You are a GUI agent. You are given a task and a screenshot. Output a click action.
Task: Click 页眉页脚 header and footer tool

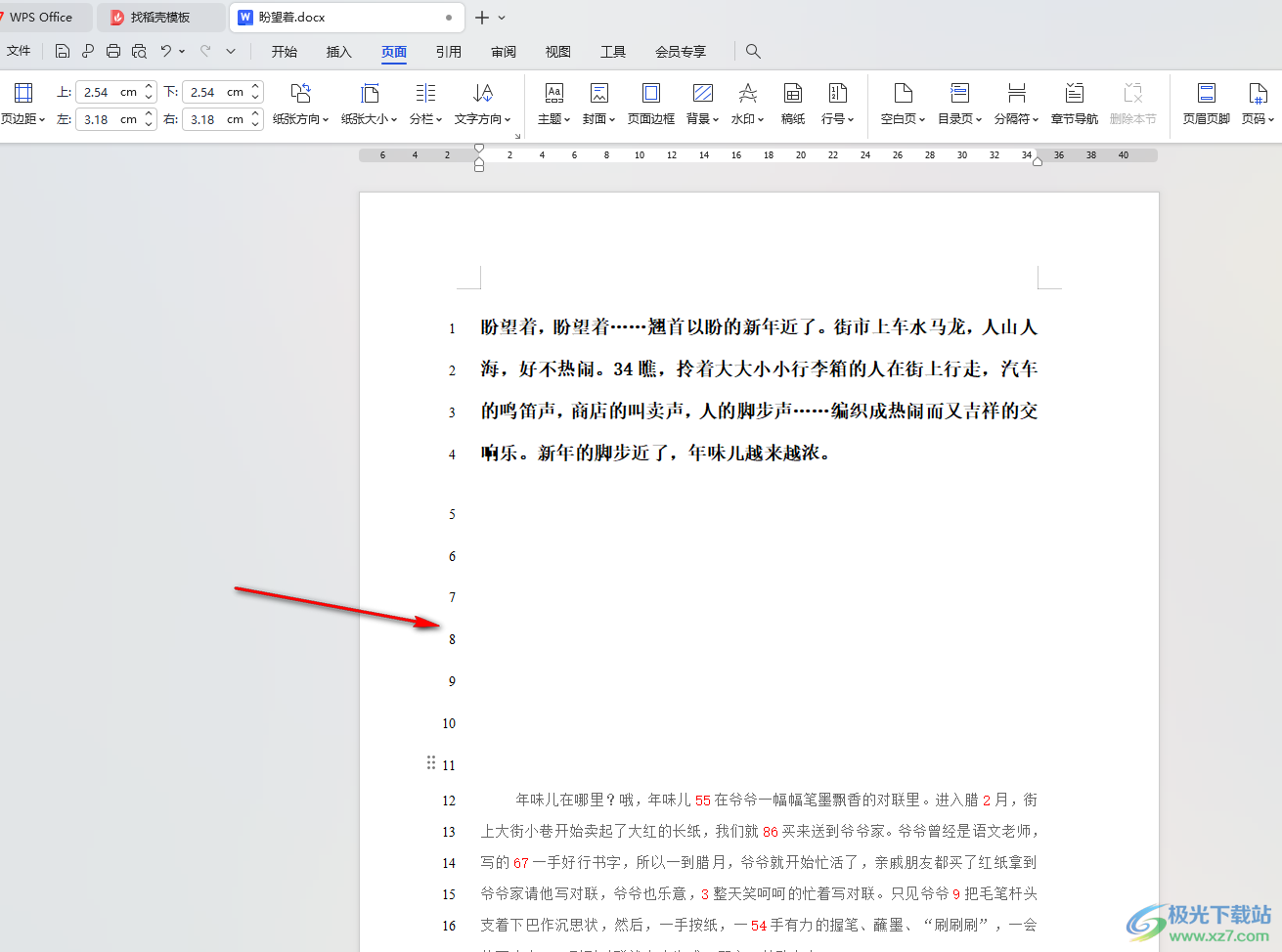pos(1207,105)
